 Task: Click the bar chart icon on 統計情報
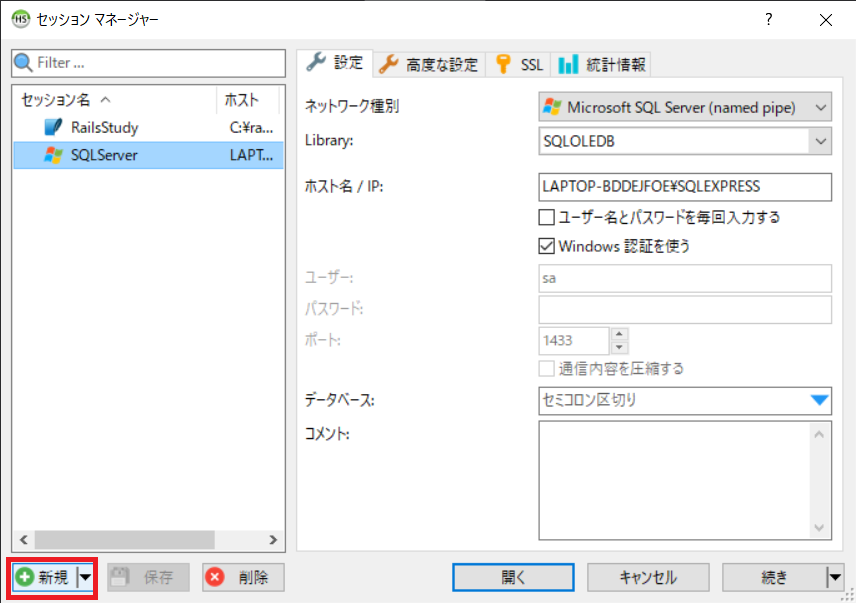pos(568,64)
